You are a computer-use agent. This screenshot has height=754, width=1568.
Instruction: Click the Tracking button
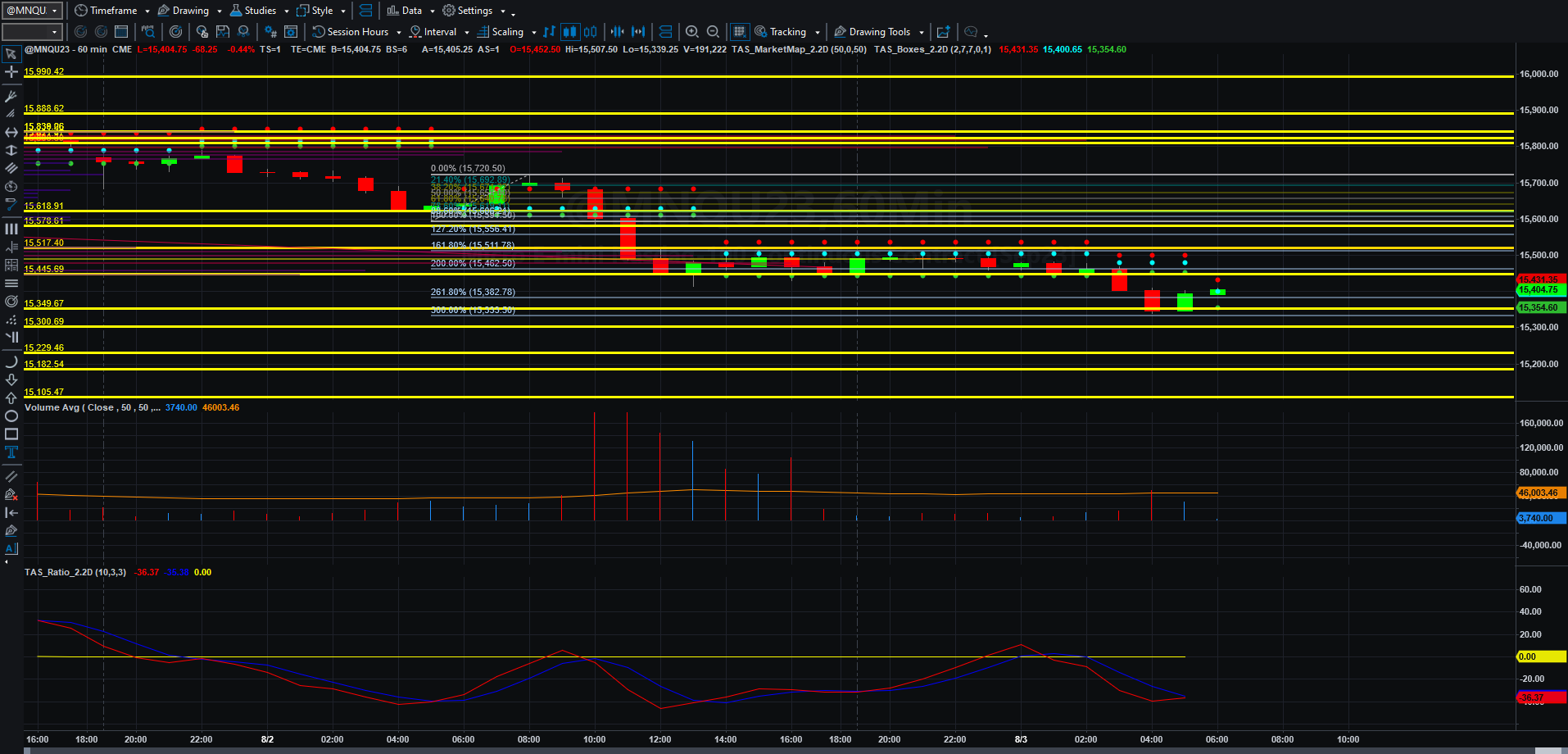pyautogui.click(x=786, y=32)
